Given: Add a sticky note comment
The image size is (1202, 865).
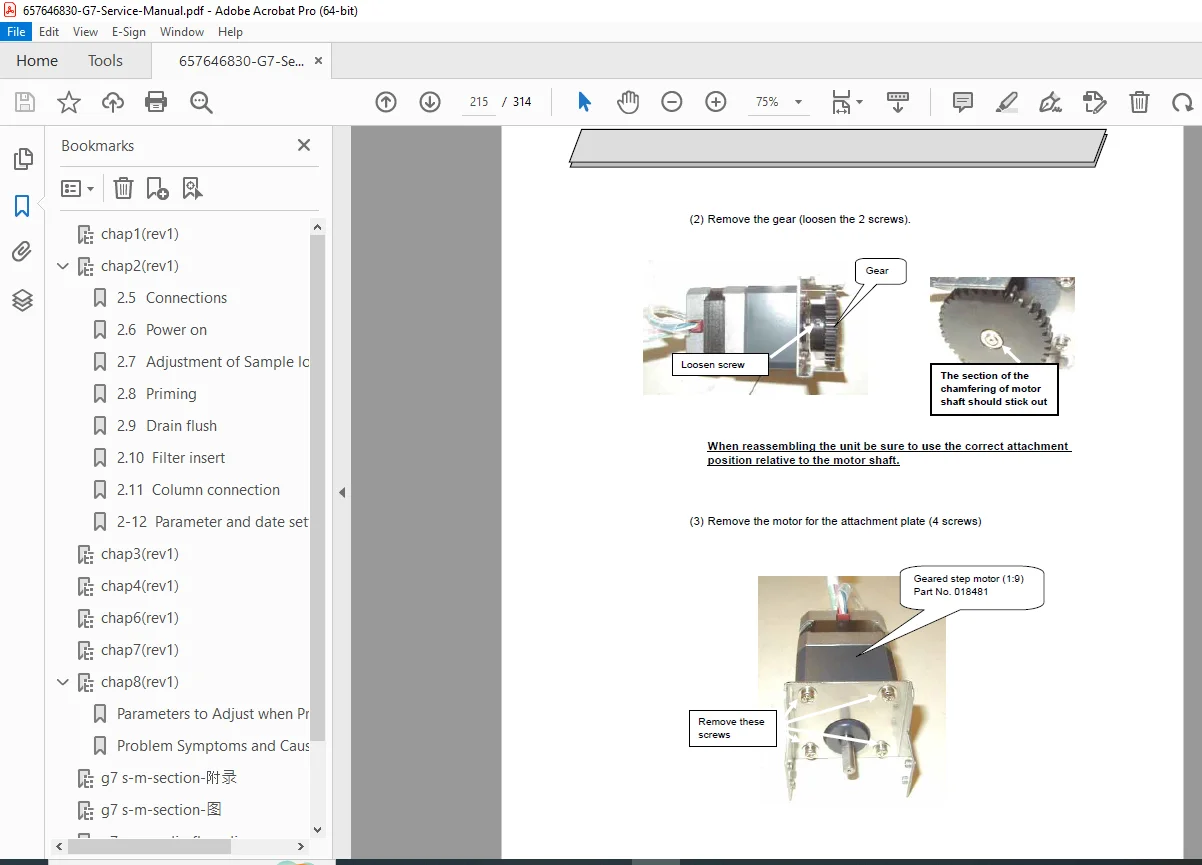Looking at the screenshot, I should pyautogui.click(x=963, y=102).
